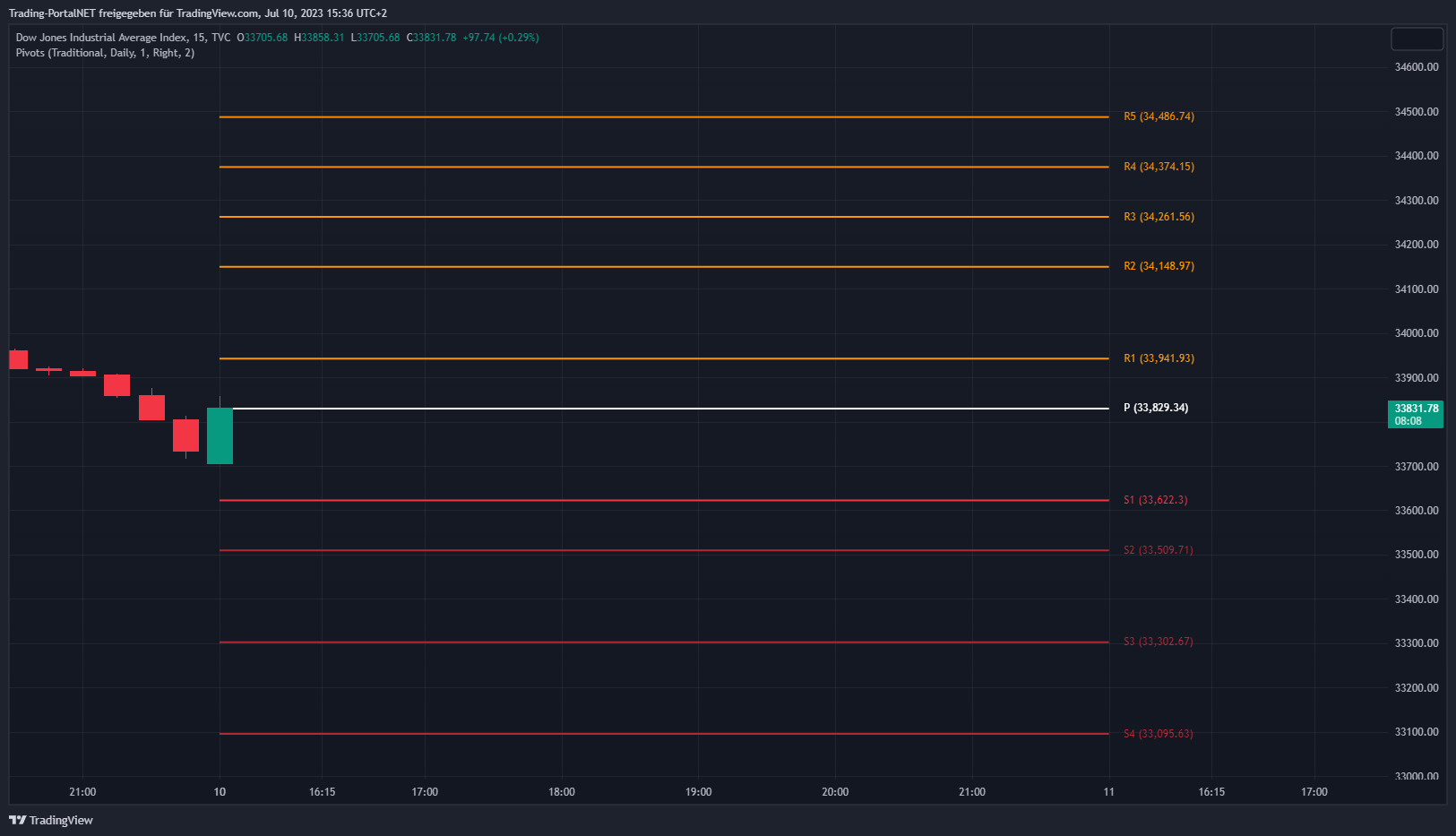Click the Dow Jones Industrial Average Index title
Image resolution: width=1456 pixels, height=836 pixels.
(x=101, y=38)
